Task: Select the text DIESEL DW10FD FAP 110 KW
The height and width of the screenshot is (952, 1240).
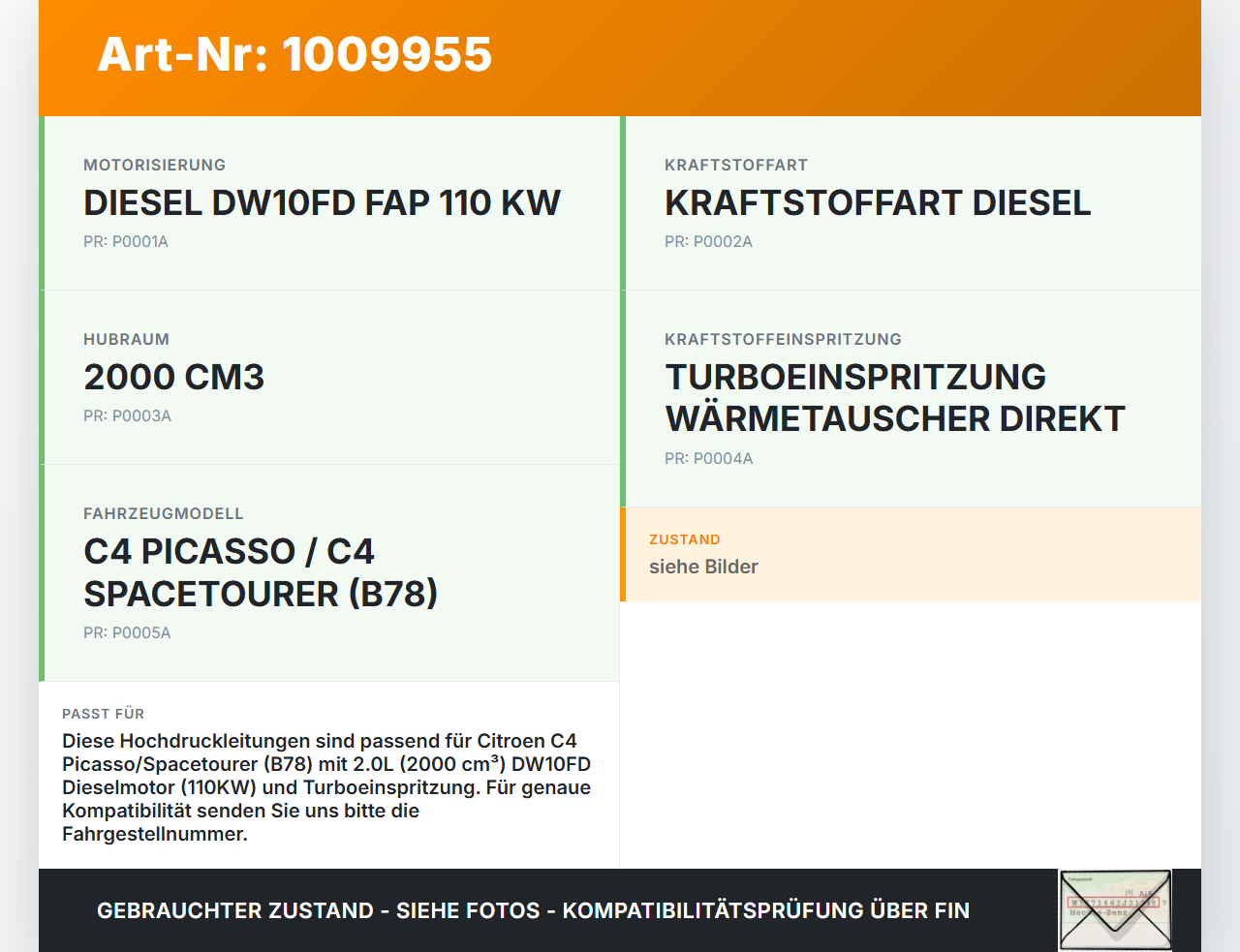Action: click(322, 203)
